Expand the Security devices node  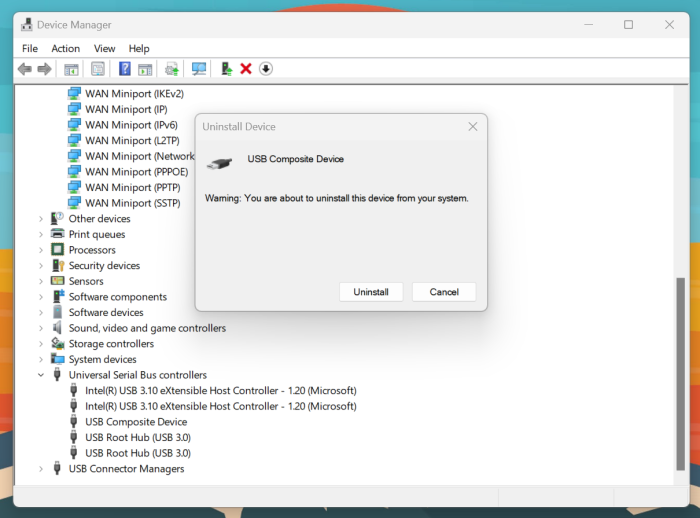point(41,266)
